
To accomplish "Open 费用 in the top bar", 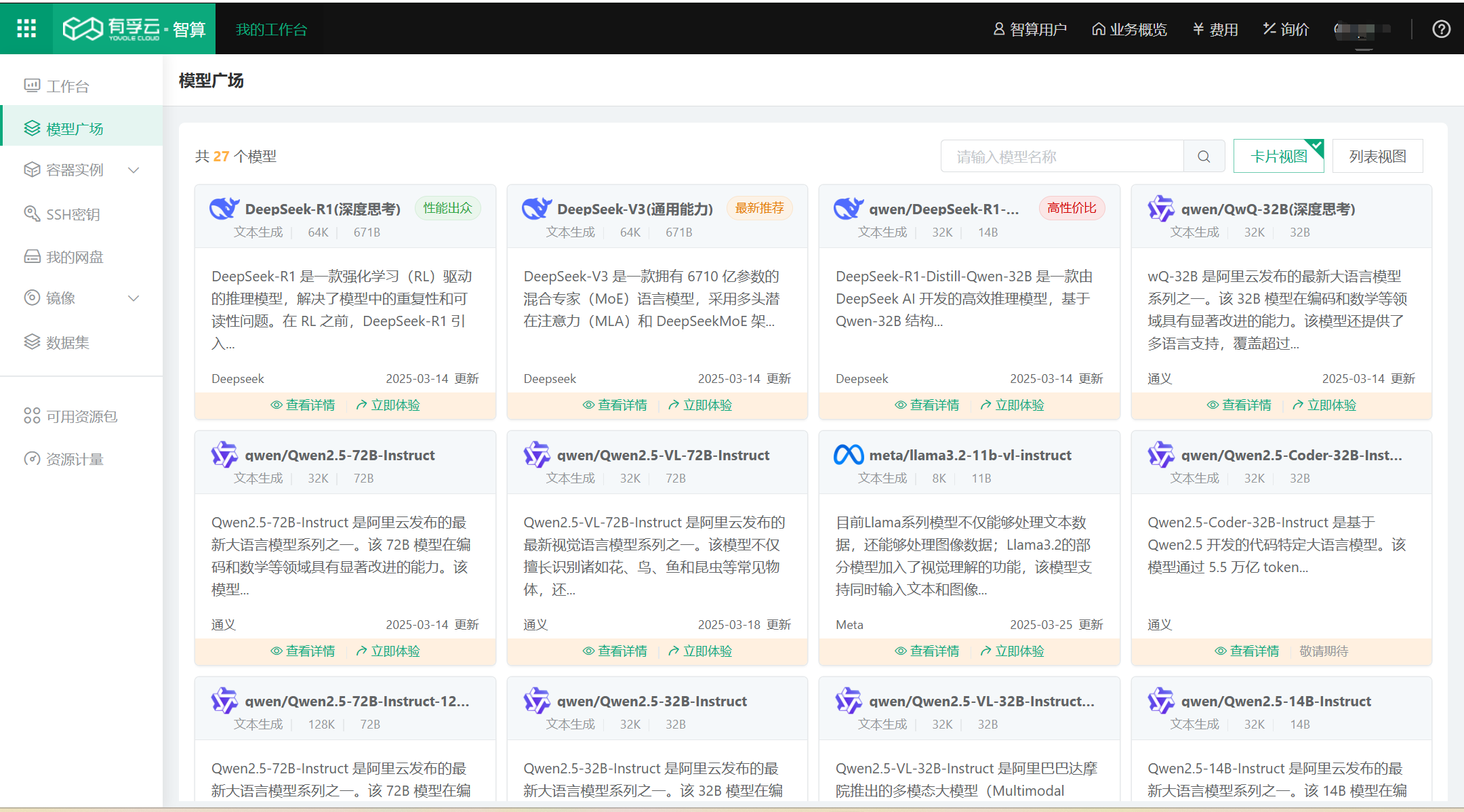I will click(x=1215, y=29).
